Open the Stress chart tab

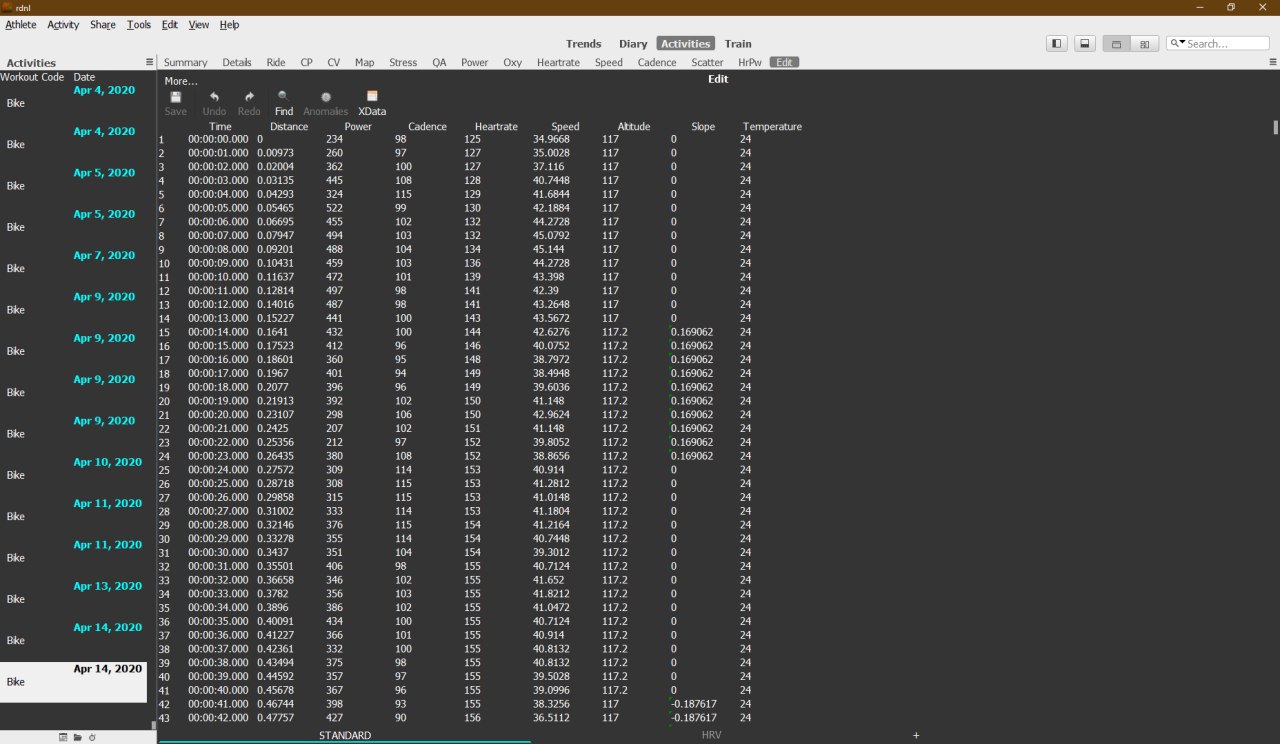pos(403,62)
